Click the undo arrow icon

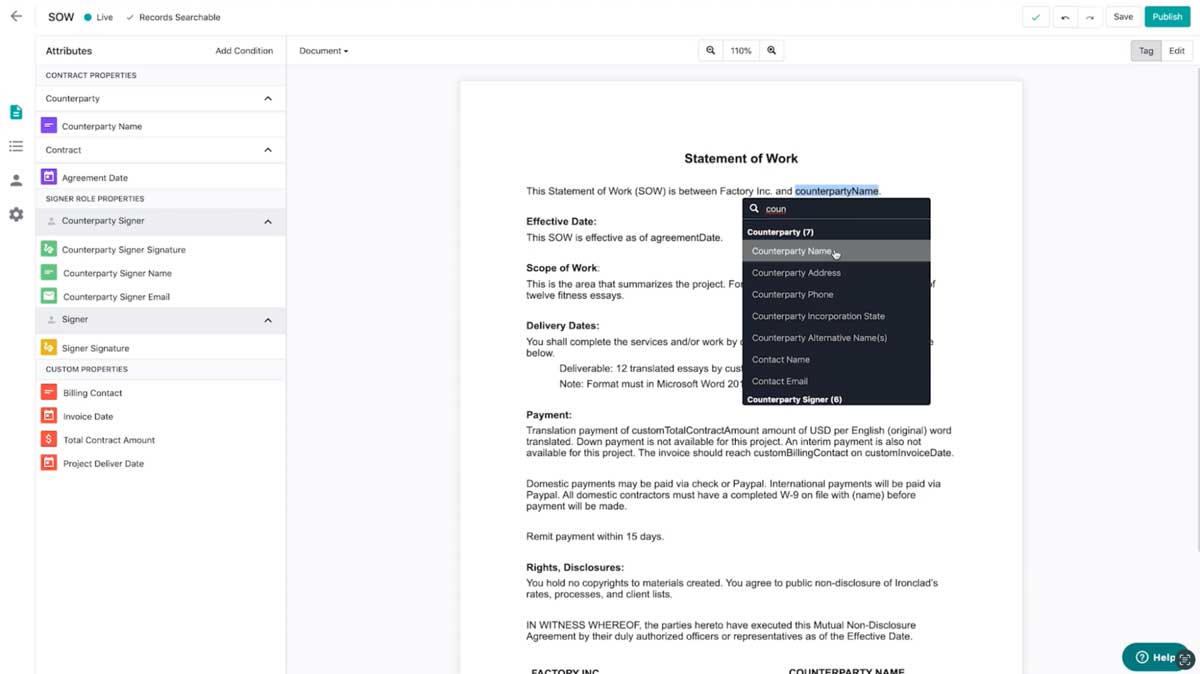(1065, 17)
